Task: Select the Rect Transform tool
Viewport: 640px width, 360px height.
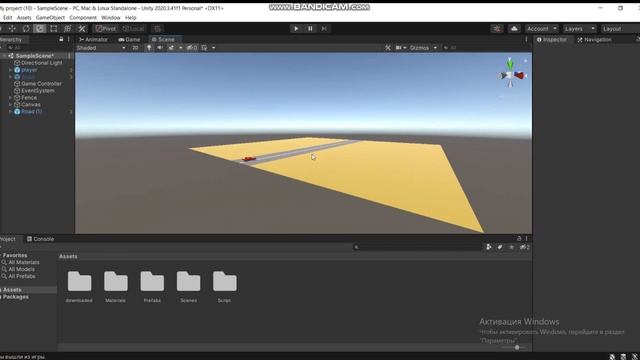Action: pos(53,29)
